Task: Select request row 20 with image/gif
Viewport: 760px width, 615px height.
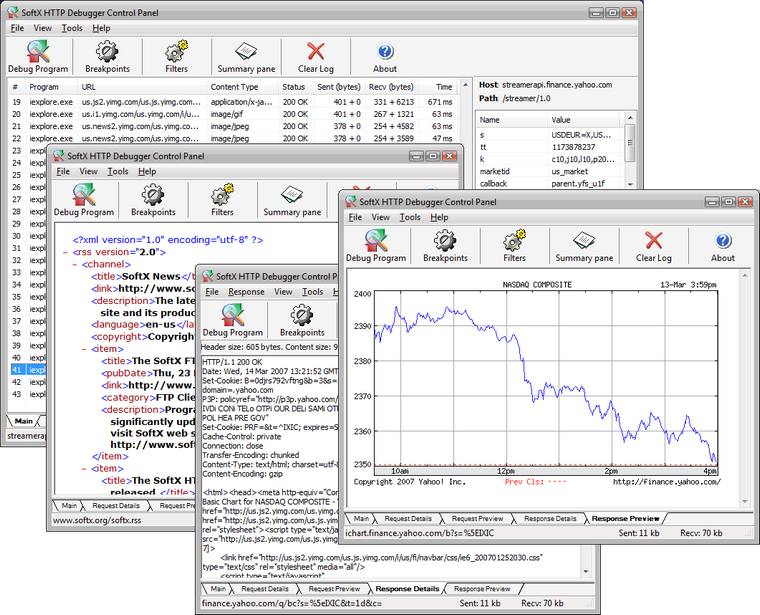Action: coord(233,114)
